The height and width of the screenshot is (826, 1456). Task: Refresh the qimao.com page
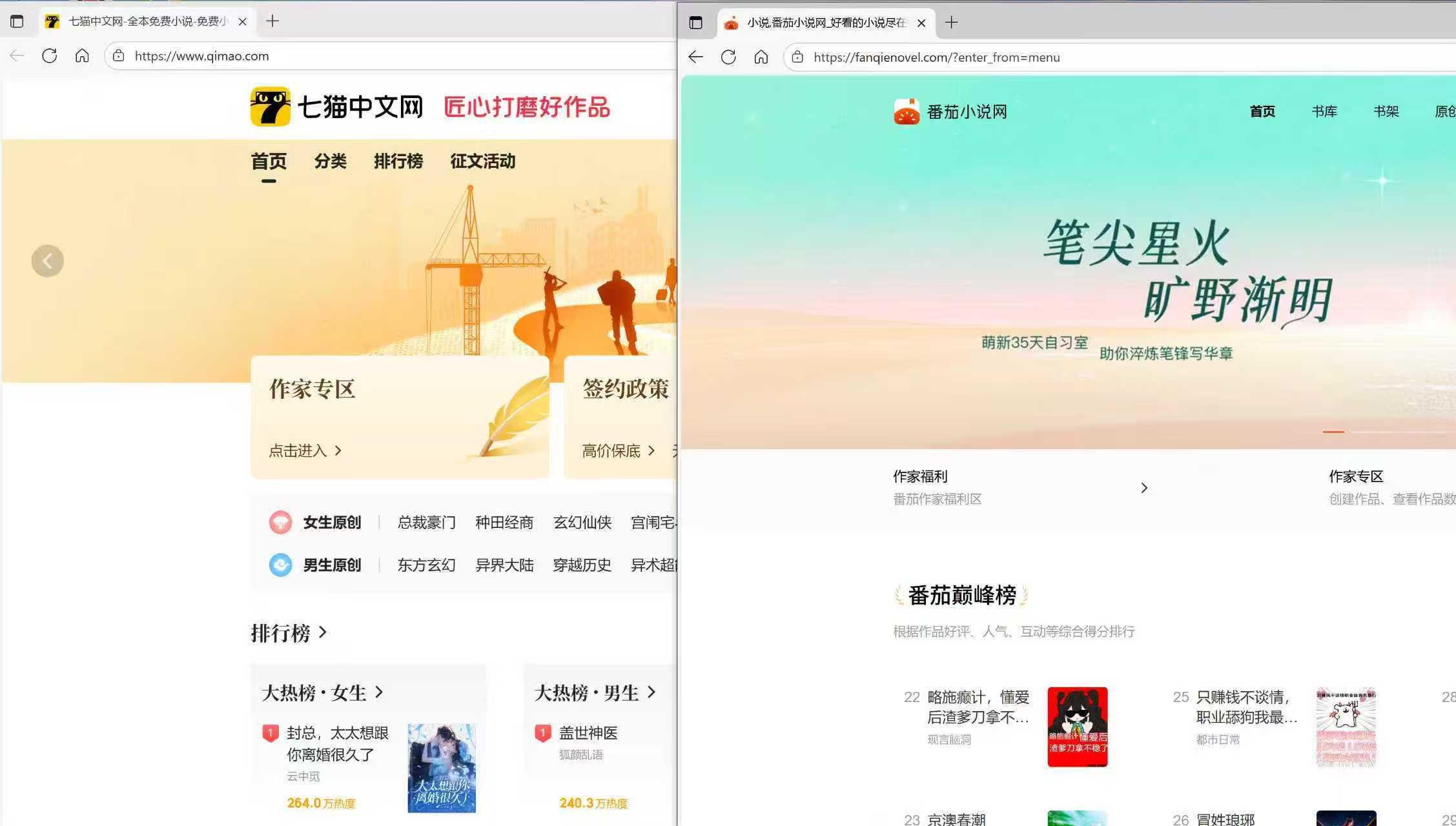(49, 55)
